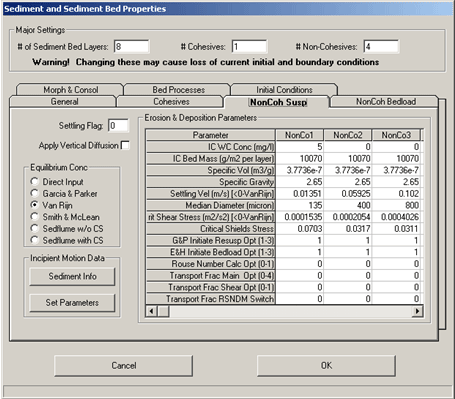Open the Initial Conditions tab
Screen dimensions: 455x399
(x=284, y=90)
